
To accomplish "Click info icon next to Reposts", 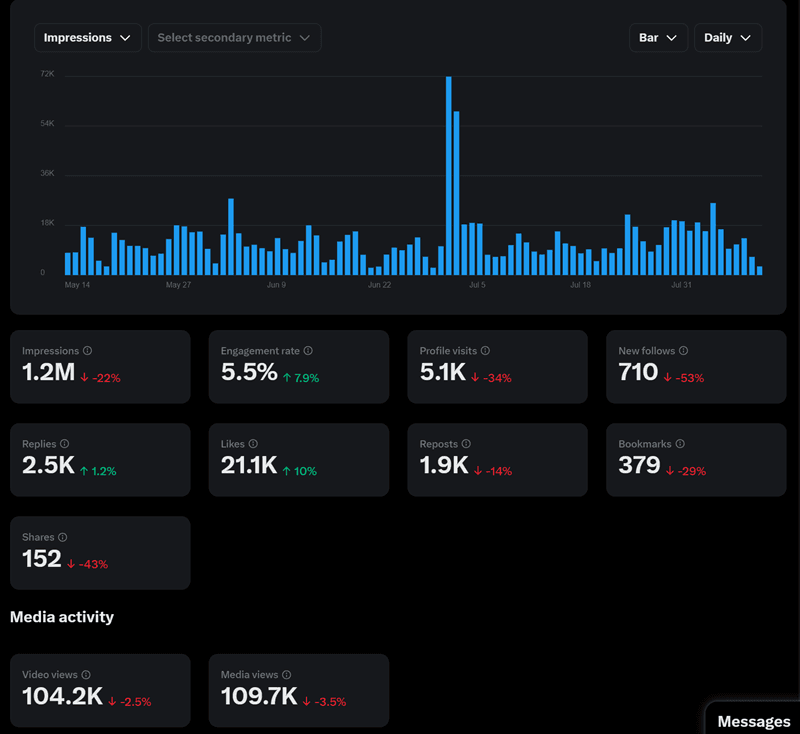I will pyautogui.click(x=466, y=444).
